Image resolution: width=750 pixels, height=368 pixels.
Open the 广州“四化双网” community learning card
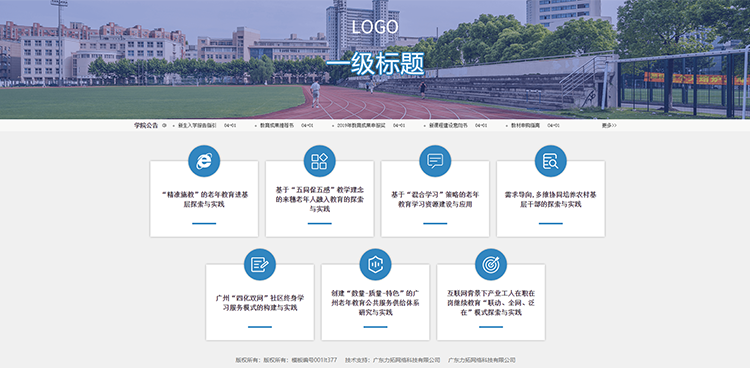pyautogui.click(x=260, y=302)
